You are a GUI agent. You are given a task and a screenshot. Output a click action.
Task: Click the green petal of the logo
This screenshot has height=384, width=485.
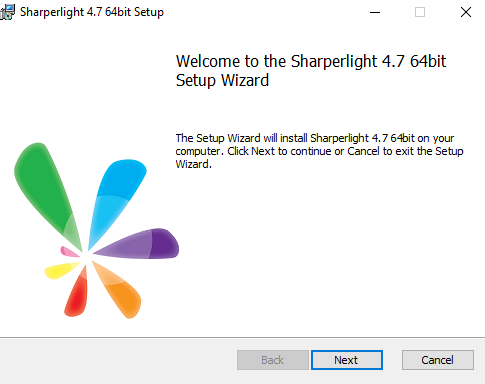point(45,190)
